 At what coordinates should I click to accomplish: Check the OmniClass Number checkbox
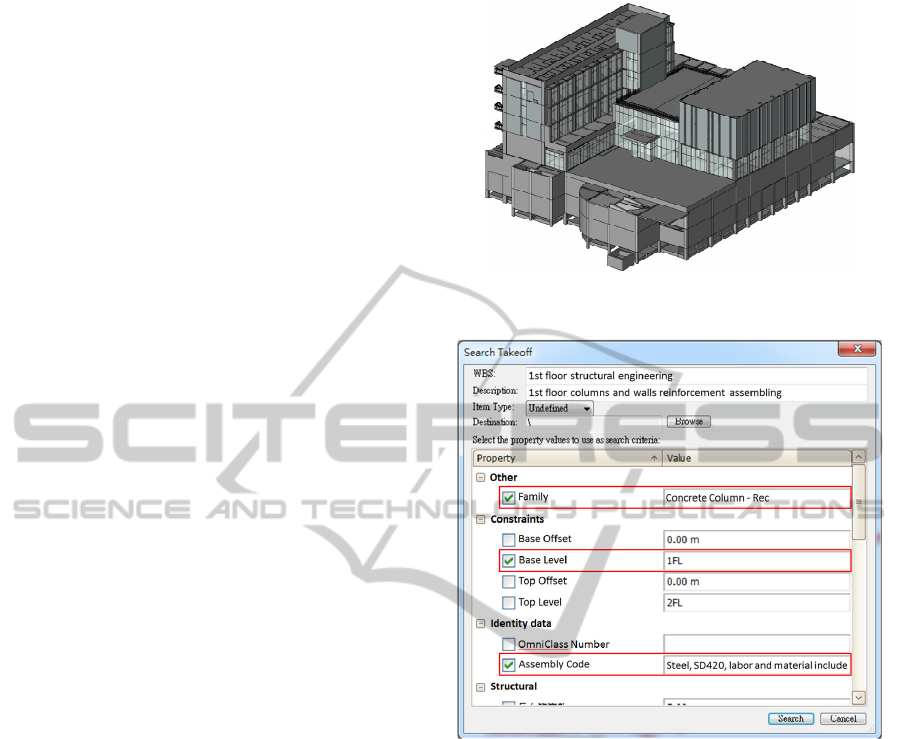pyautogui.click(x=509, y=645)
